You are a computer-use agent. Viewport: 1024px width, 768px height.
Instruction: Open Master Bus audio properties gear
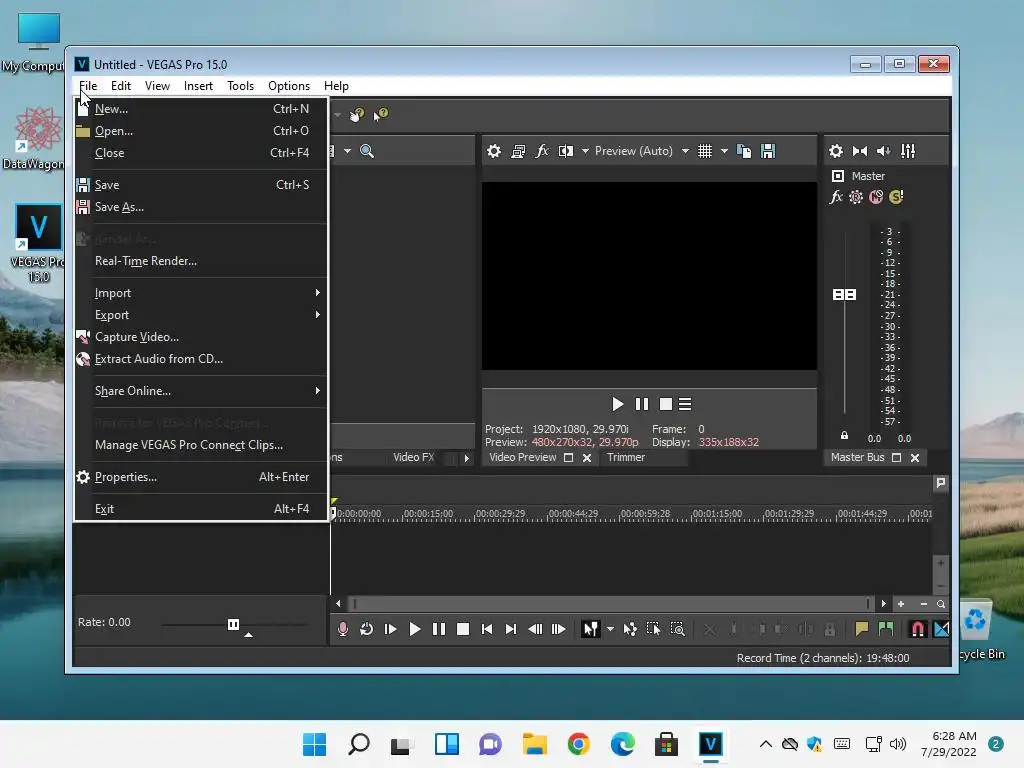click(x=836, y=152)
